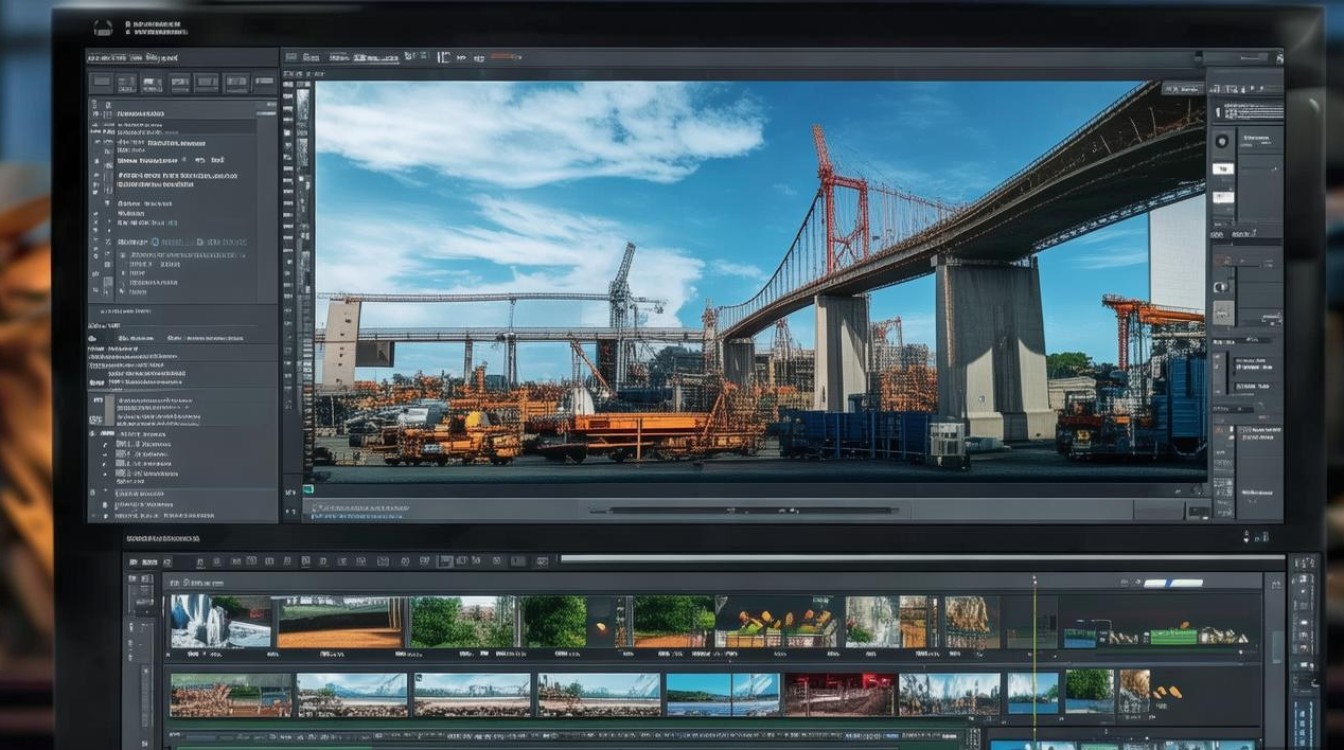Click the circular dial icon in the right panel
1344x750 pixels.
(x=1222, y=141)
